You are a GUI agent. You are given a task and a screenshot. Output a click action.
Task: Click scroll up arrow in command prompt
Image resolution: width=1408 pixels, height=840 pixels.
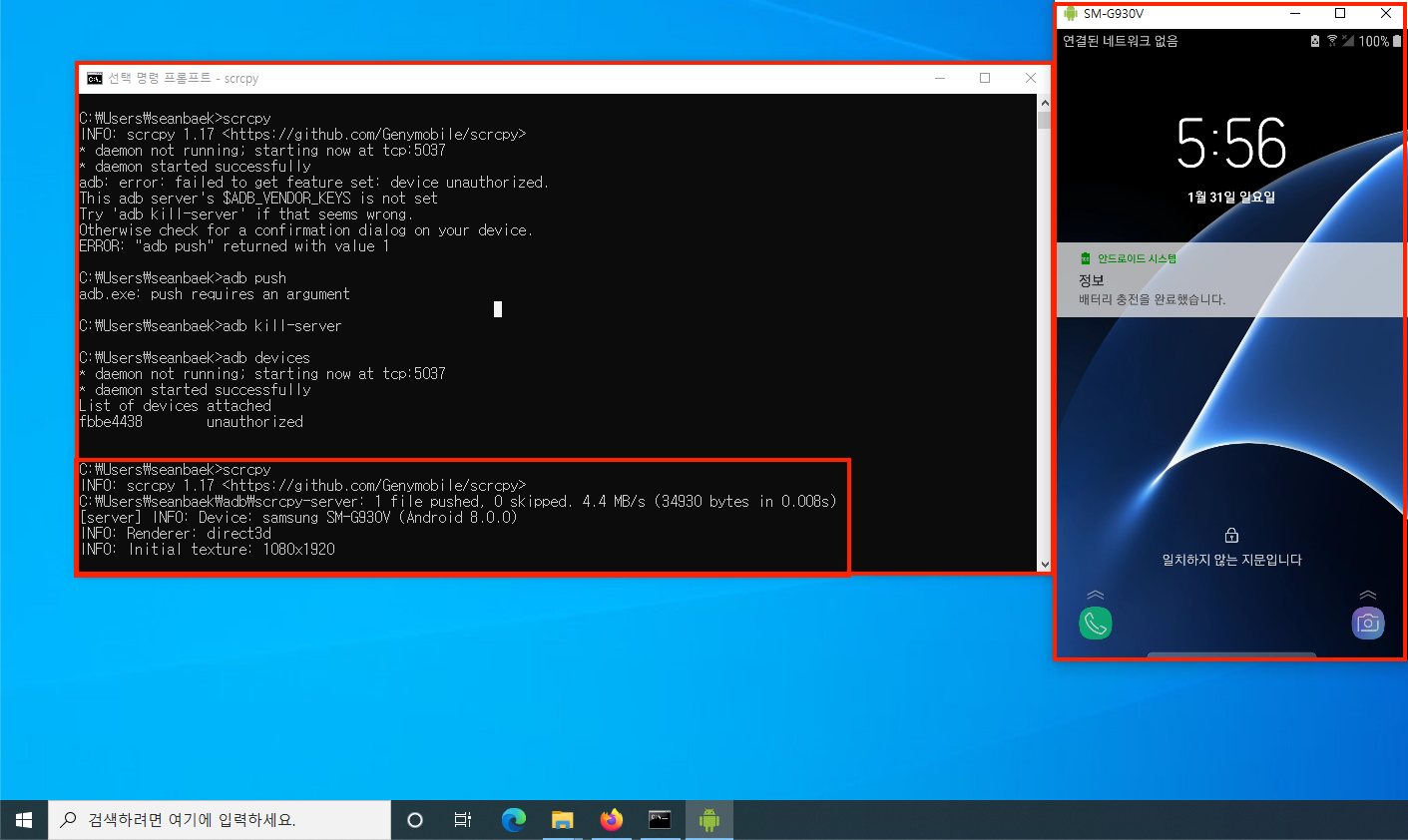(x=1045, y=103)
